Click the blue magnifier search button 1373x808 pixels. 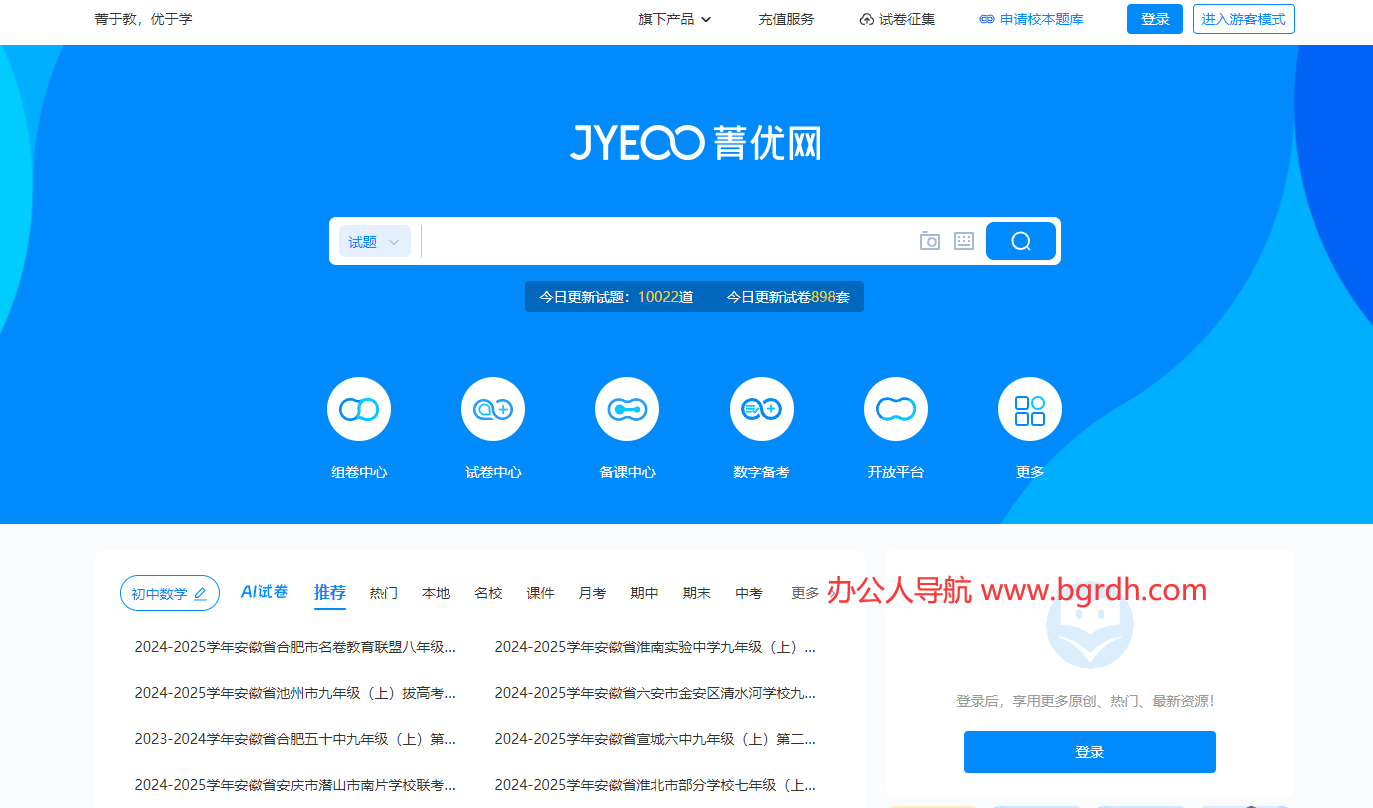pos(1021,241)
